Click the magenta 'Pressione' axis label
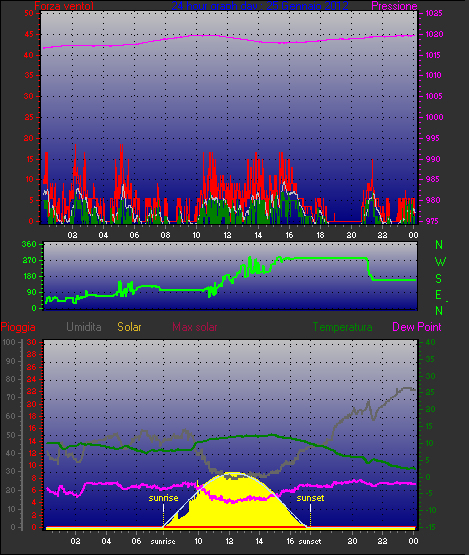This screenshot has width=469, height=555. pos(394,6)
